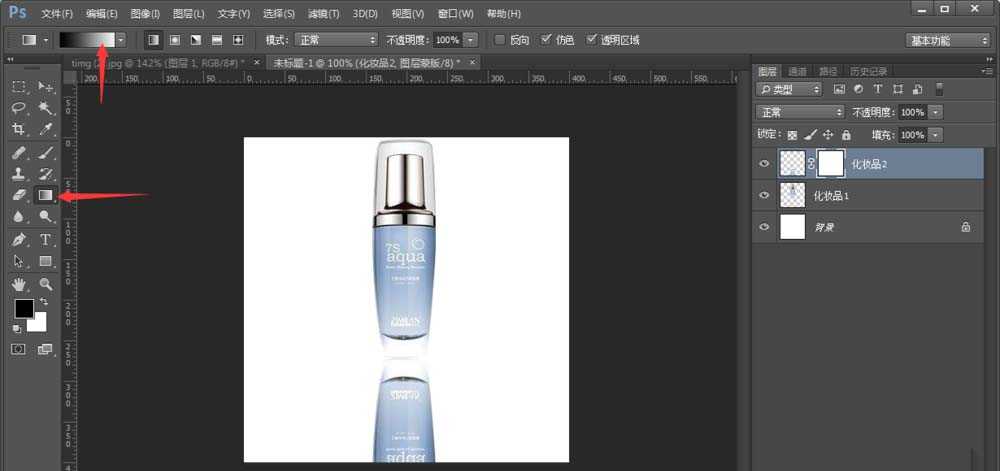
Task: Choose the radial gradient style icon
Action: (x=175, y=40)
